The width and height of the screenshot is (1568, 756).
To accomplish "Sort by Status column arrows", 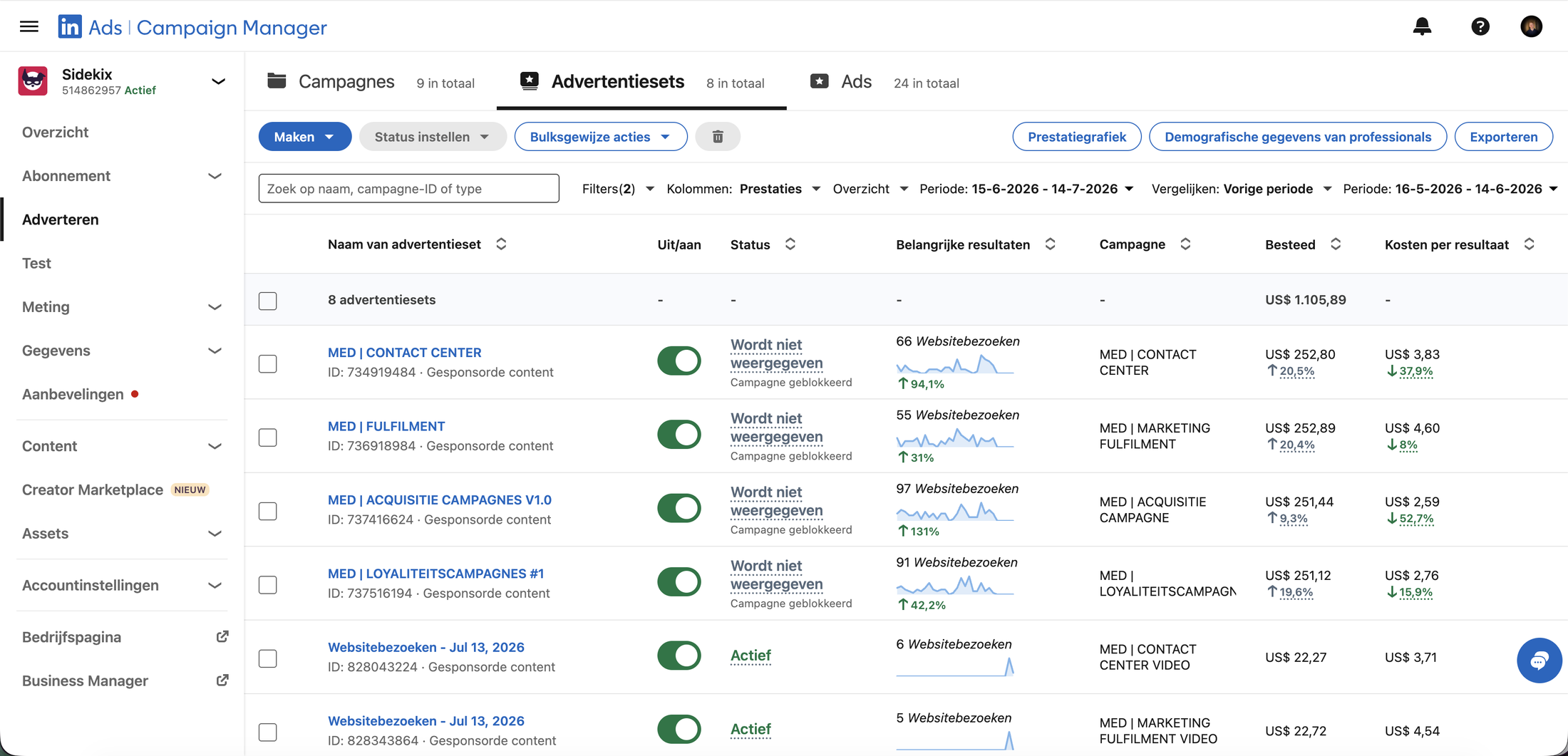I will coord(790,244).
